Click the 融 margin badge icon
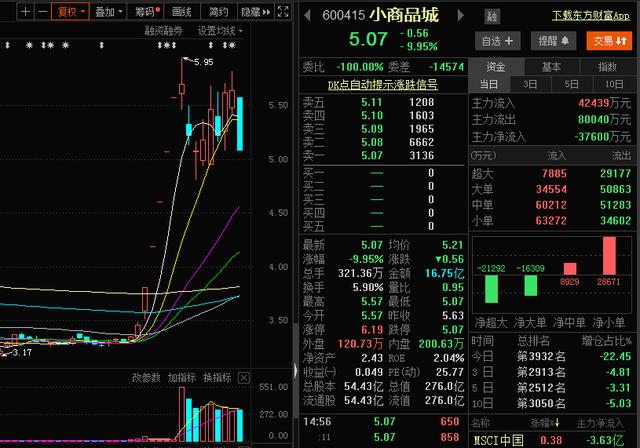The height and width of the screenshot is (448, 640). [492, 16]
